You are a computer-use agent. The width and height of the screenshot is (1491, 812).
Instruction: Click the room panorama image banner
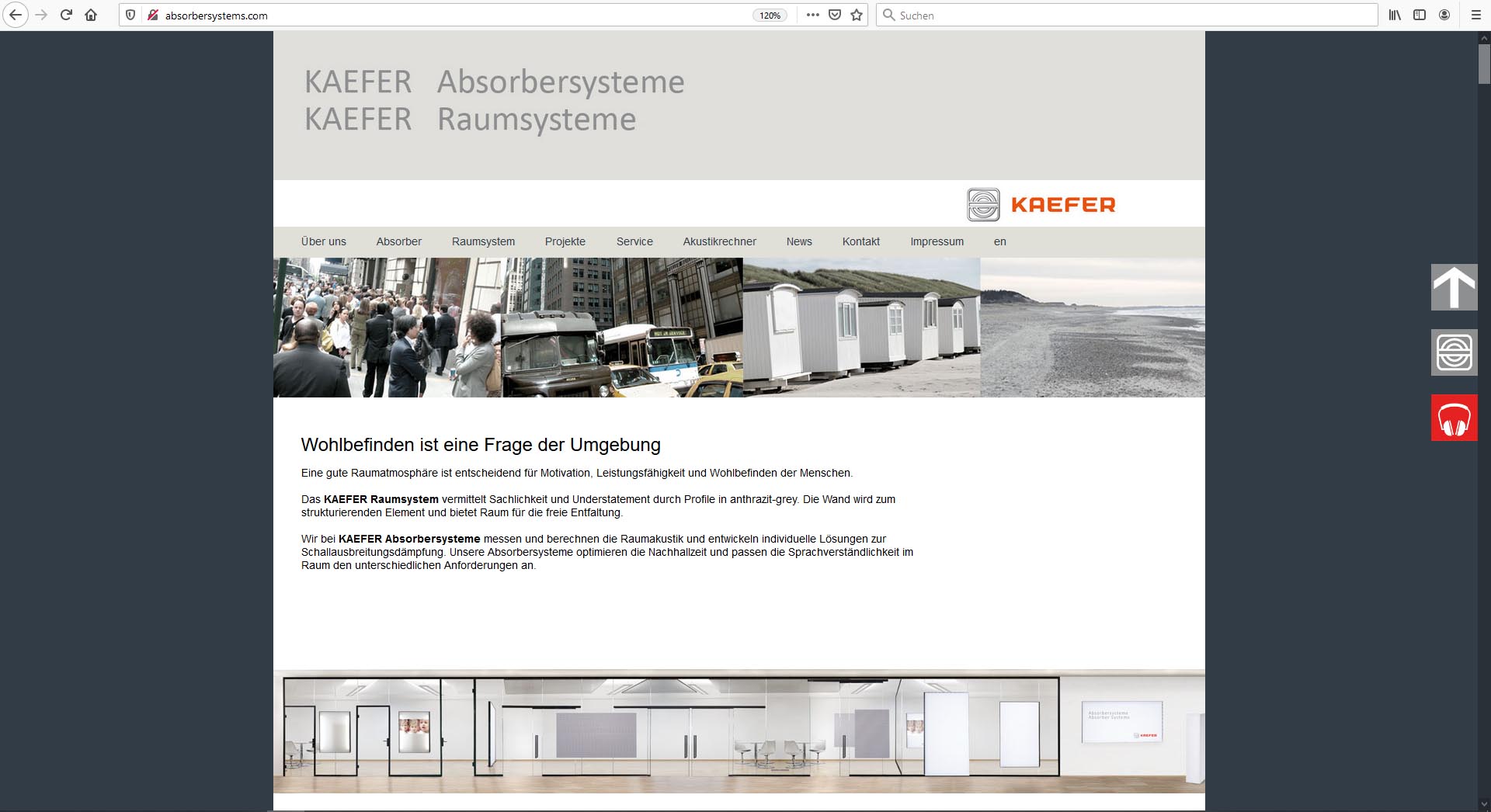pos(739,730)
